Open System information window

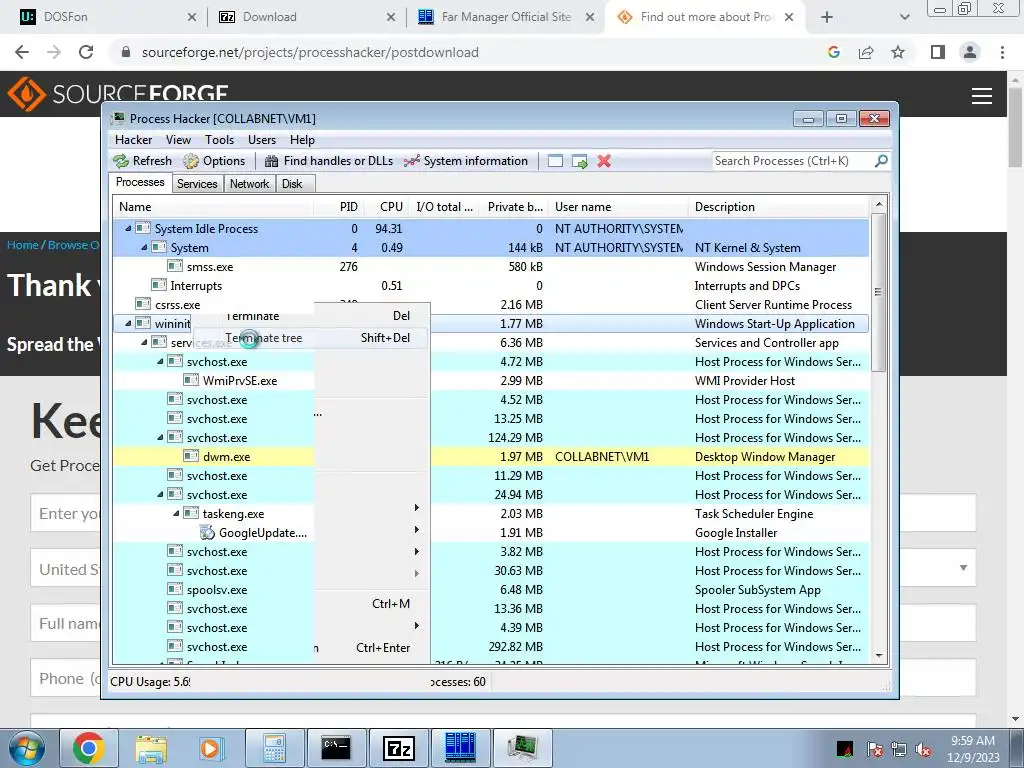coord(466,161)
